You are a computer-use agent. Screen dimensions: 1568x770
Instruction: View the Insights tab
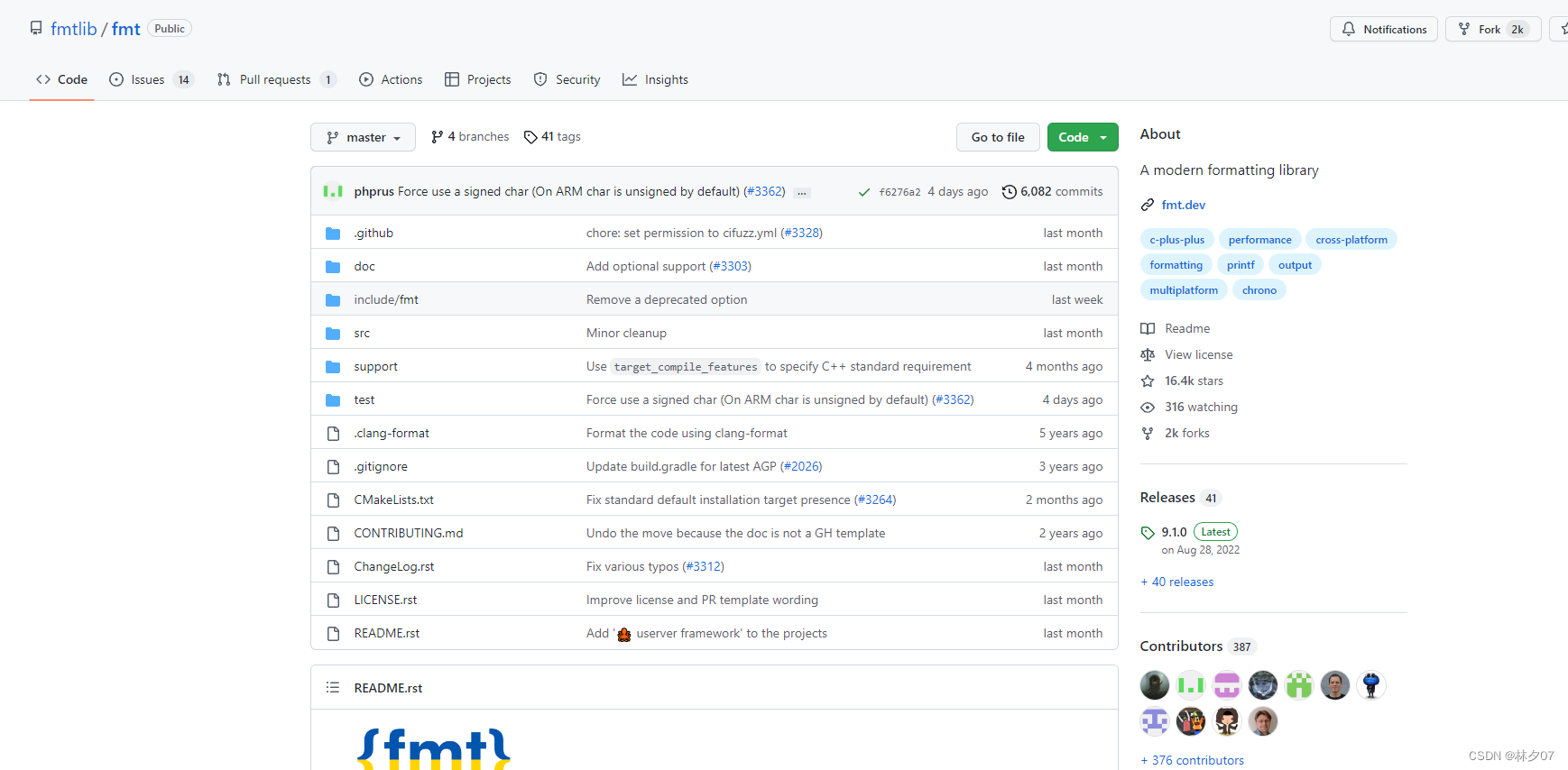(655, 79)
